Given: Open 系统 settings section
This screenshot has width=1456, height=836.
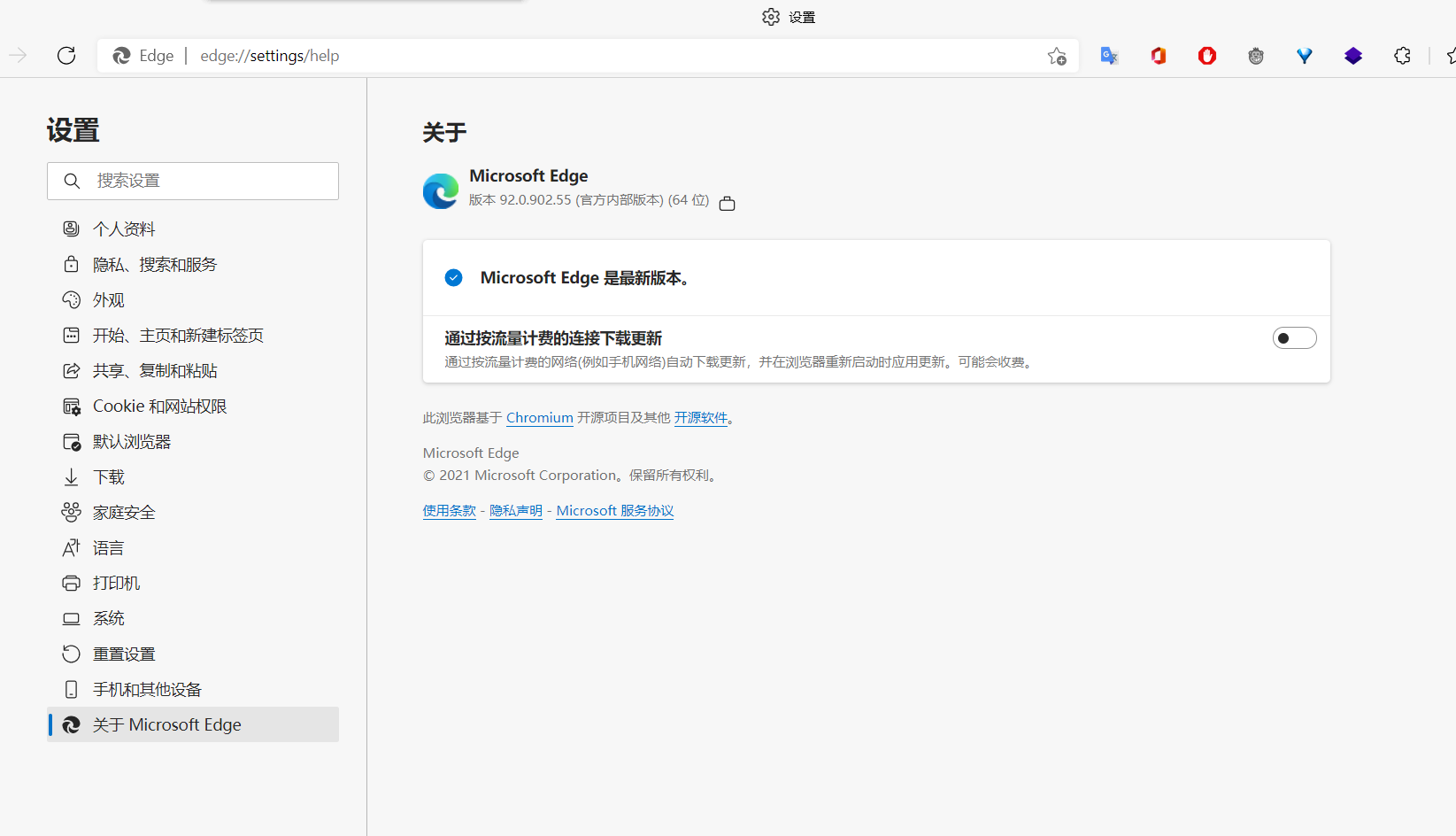Looking at the screenshot, I should point(193,618).
